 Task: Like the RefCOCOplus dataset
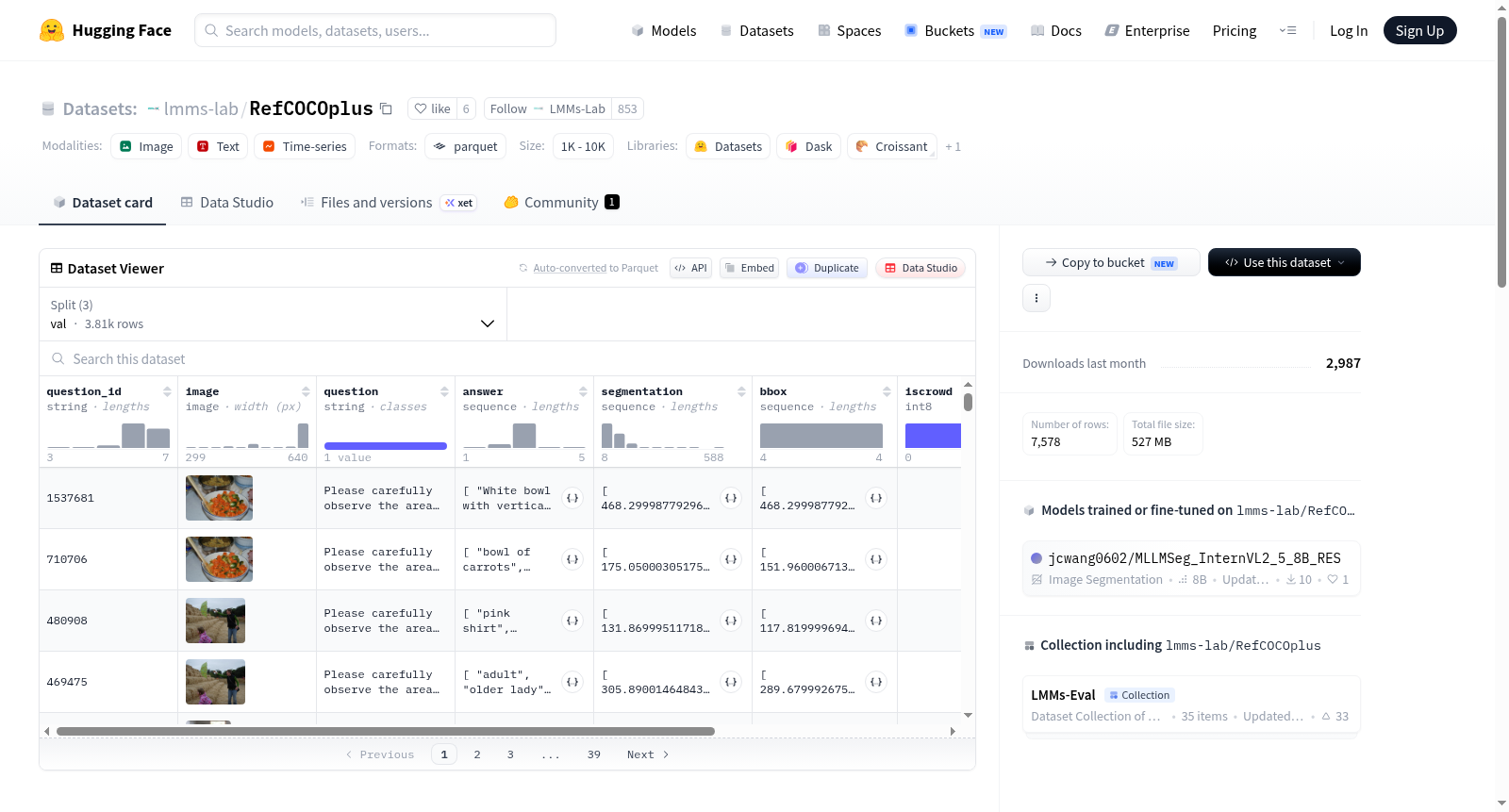pyautogui.click(x=433, y=108)
